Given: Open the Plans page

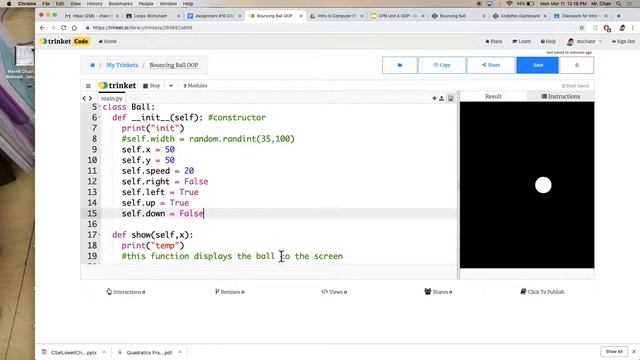Looking at the screenshot, I should 494,41.
